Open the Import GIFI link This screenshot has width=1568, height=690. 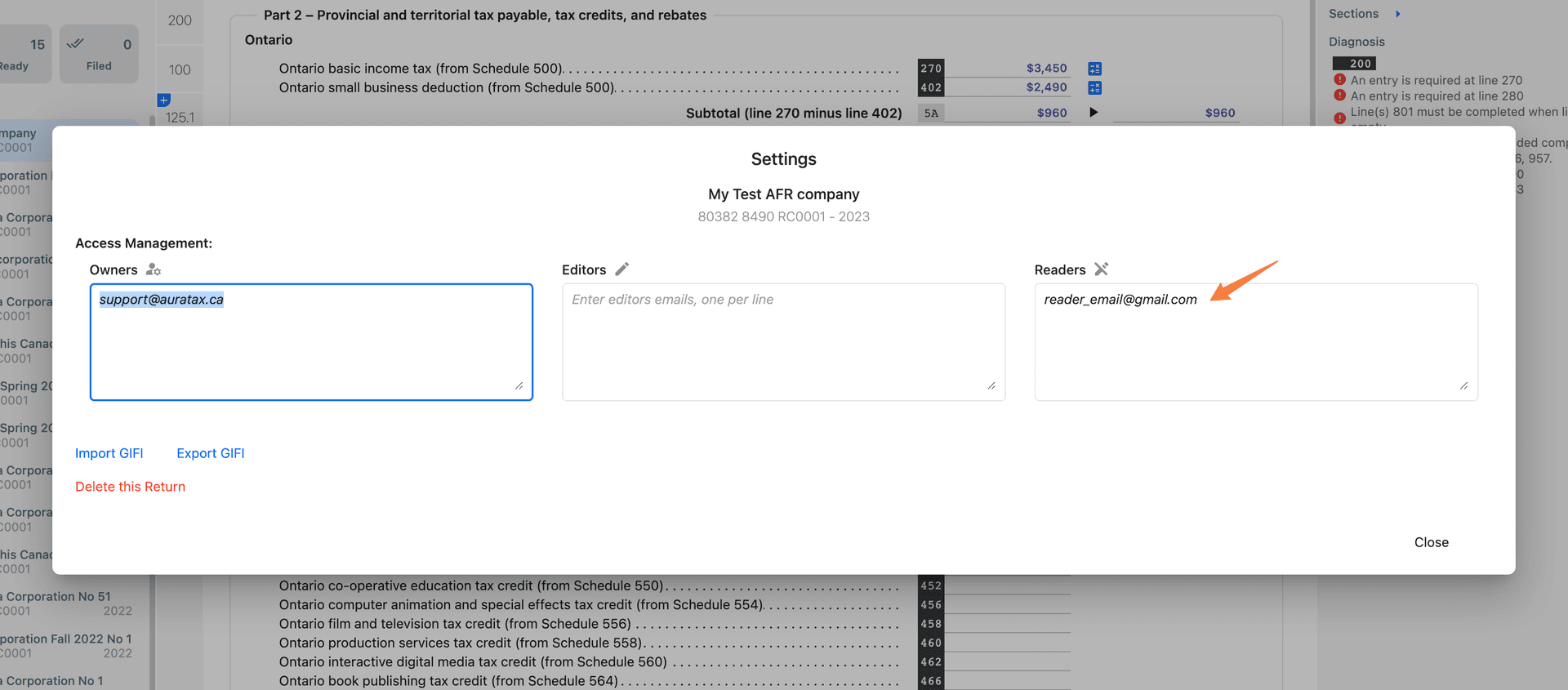(x=109, y=453)
